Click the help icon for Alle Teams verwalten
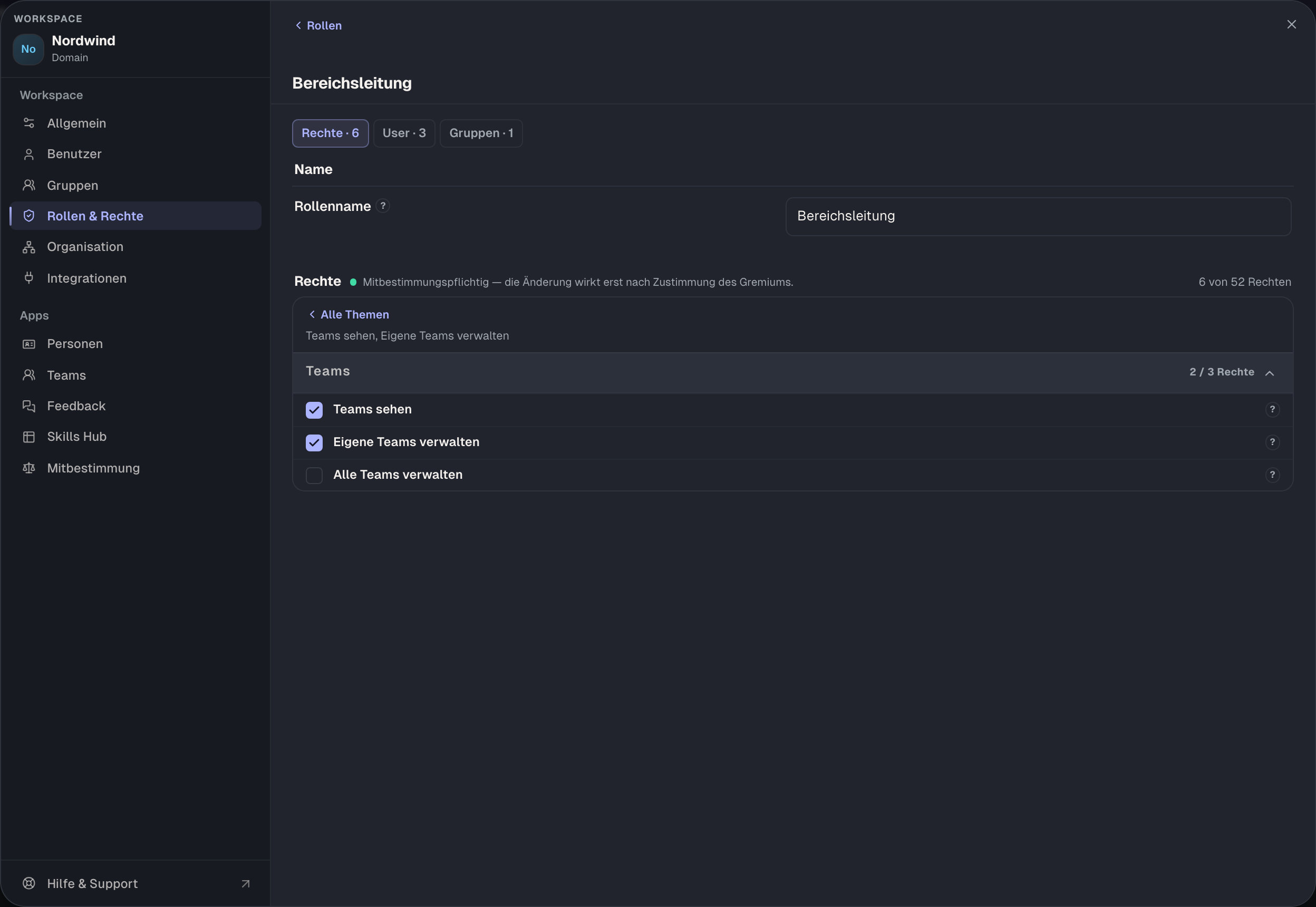1316x907 pixels. pos(1272,475)
